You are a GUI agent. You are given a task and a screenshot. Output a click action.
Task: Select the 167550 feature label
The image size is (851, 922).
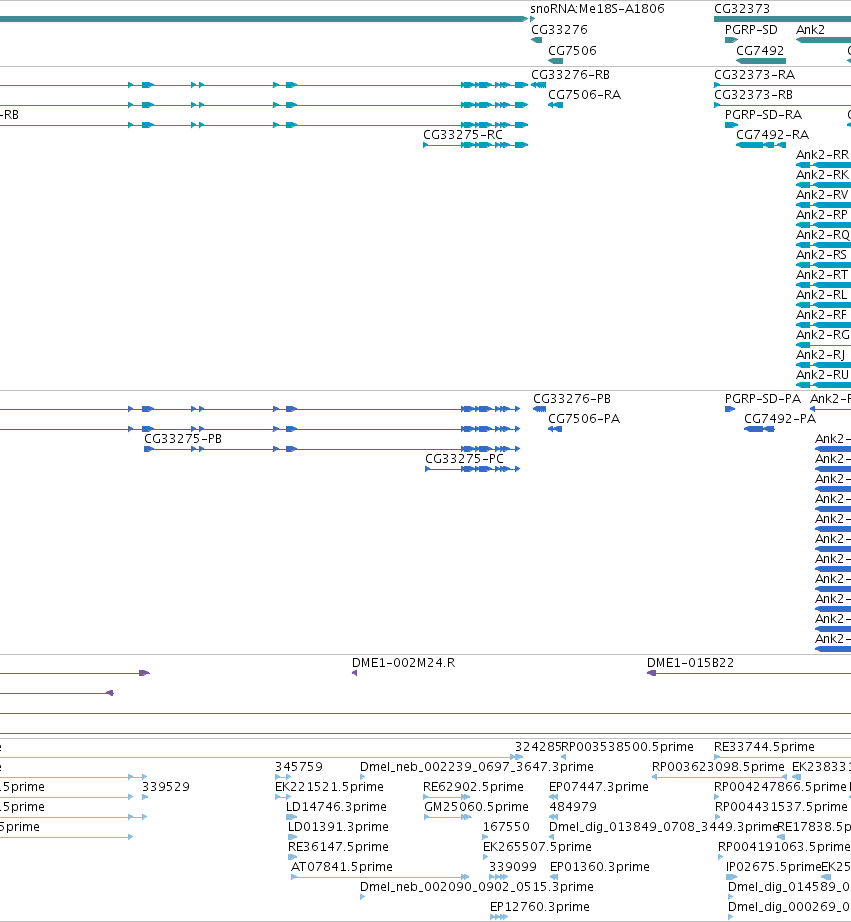point(506,827)
